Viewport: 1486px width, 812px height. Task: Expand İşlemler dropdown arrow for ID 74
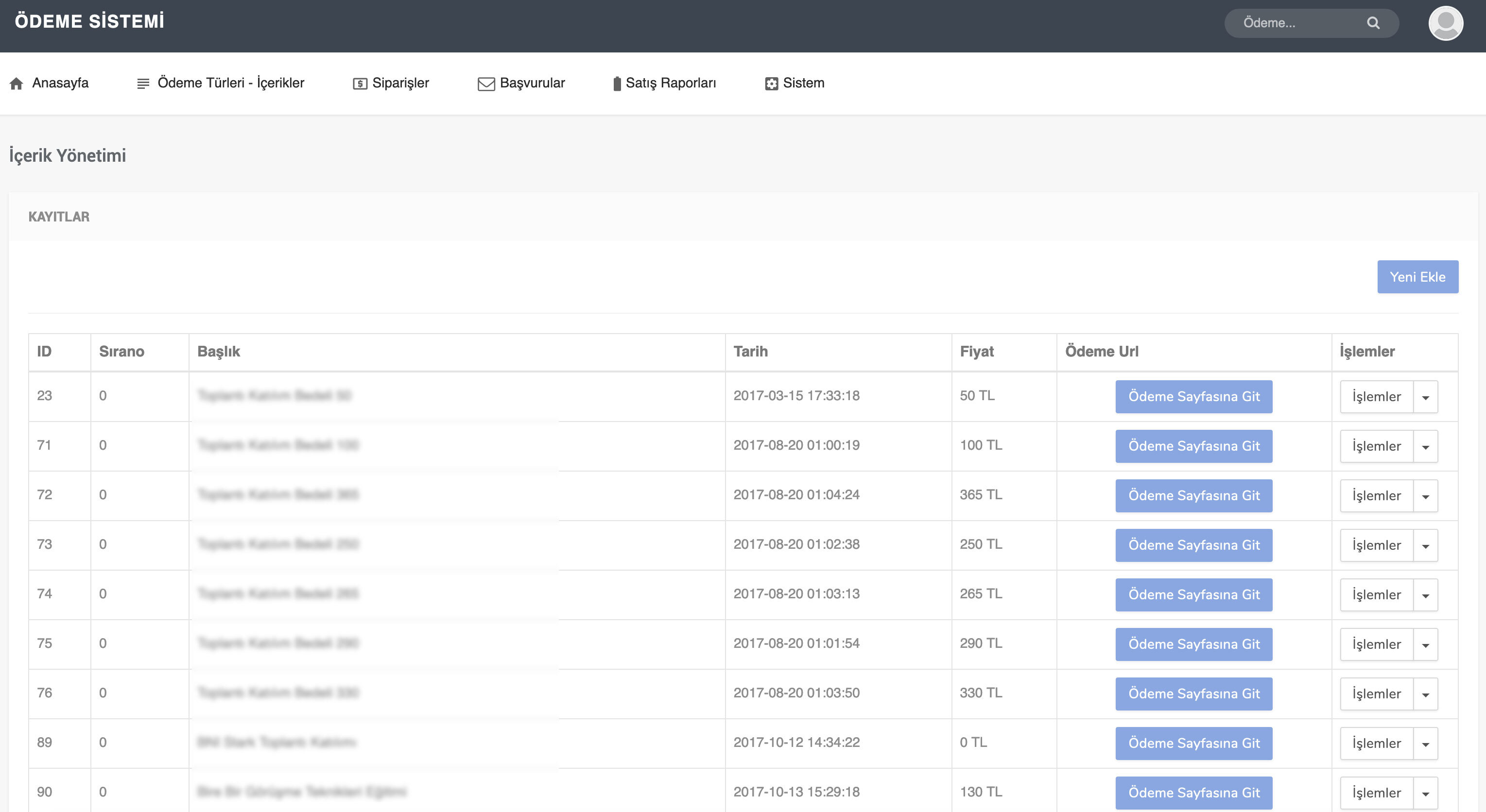pos(1425,595)
